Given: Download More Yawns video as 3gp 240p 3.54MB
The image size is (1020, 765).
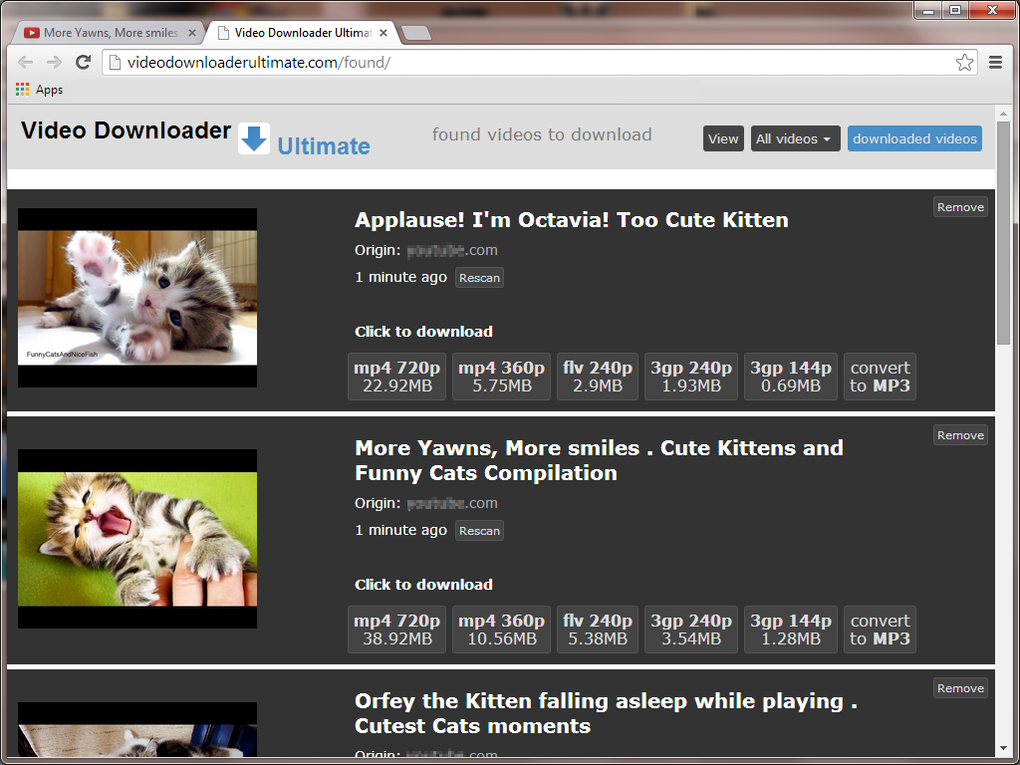Looking at the screenshot, I should point(691,630).
